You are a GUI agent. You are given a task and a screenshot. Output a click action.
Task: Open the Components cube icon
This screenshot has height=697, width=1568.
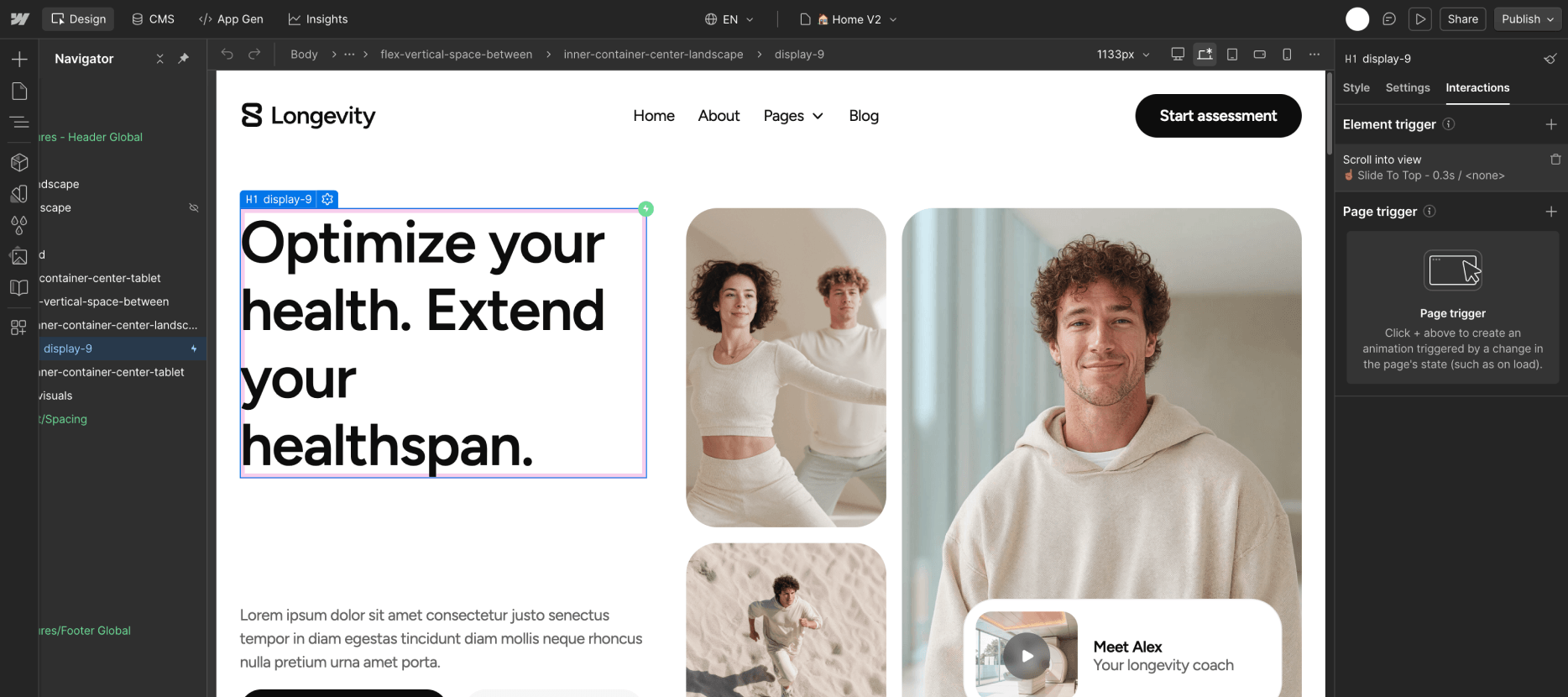click(19, 162)
